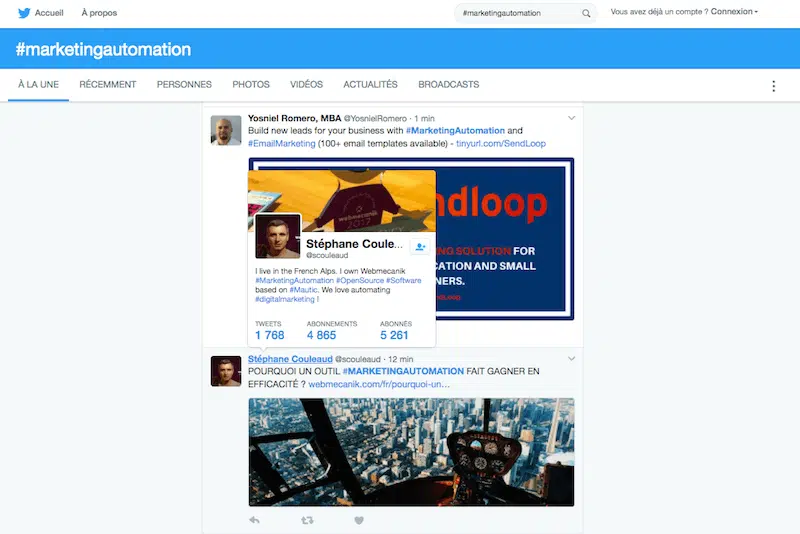This screenshot has height=534, width=800.
Task: View the 4 865 abonnements count
Action: coord(321,335)
